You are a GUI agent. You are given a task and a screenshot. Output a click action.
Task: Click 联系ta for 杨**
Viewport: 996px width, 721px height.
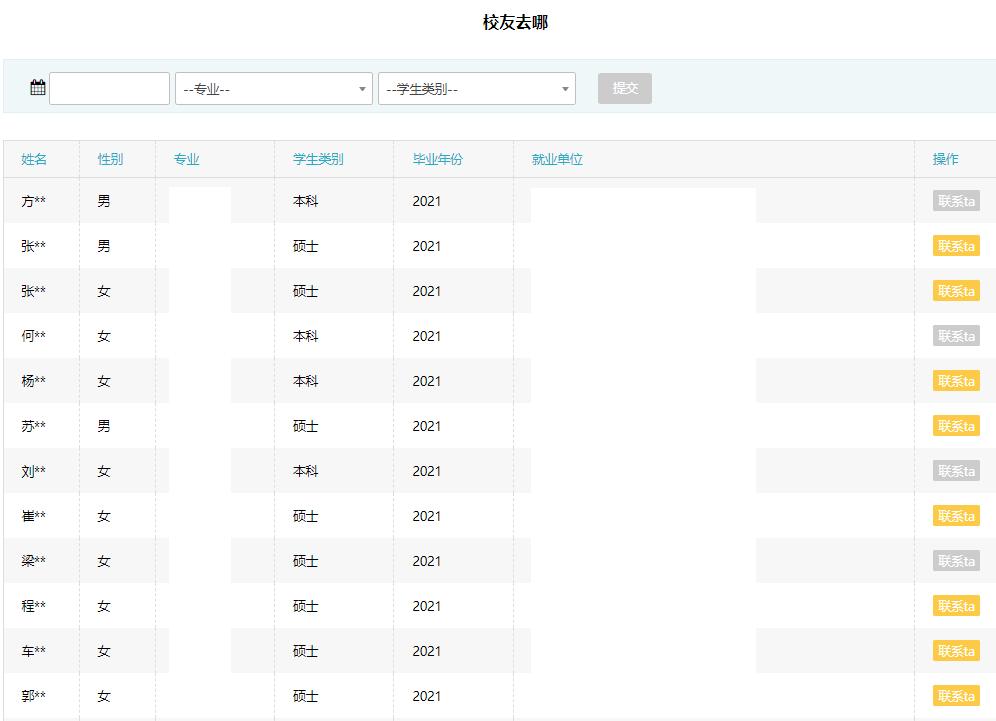(955, 381)
